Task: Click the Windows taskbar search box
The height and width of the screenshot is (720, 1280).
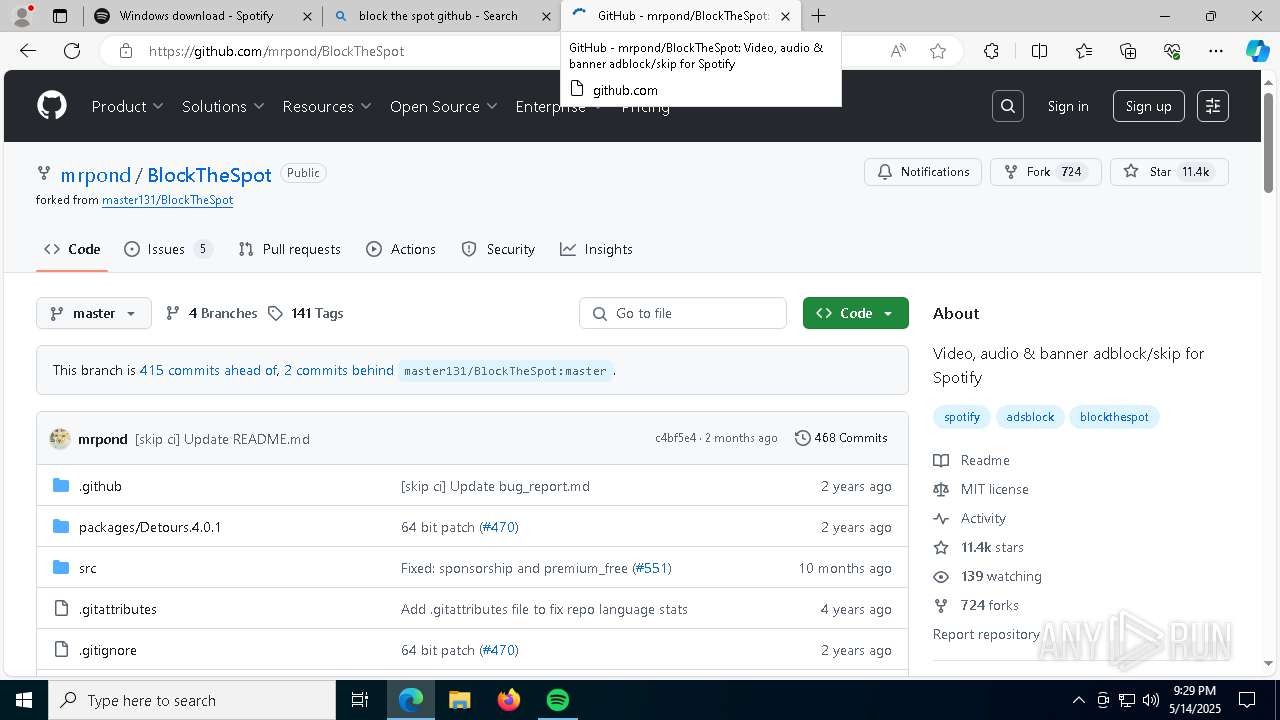Action: (x=192, y=700)
